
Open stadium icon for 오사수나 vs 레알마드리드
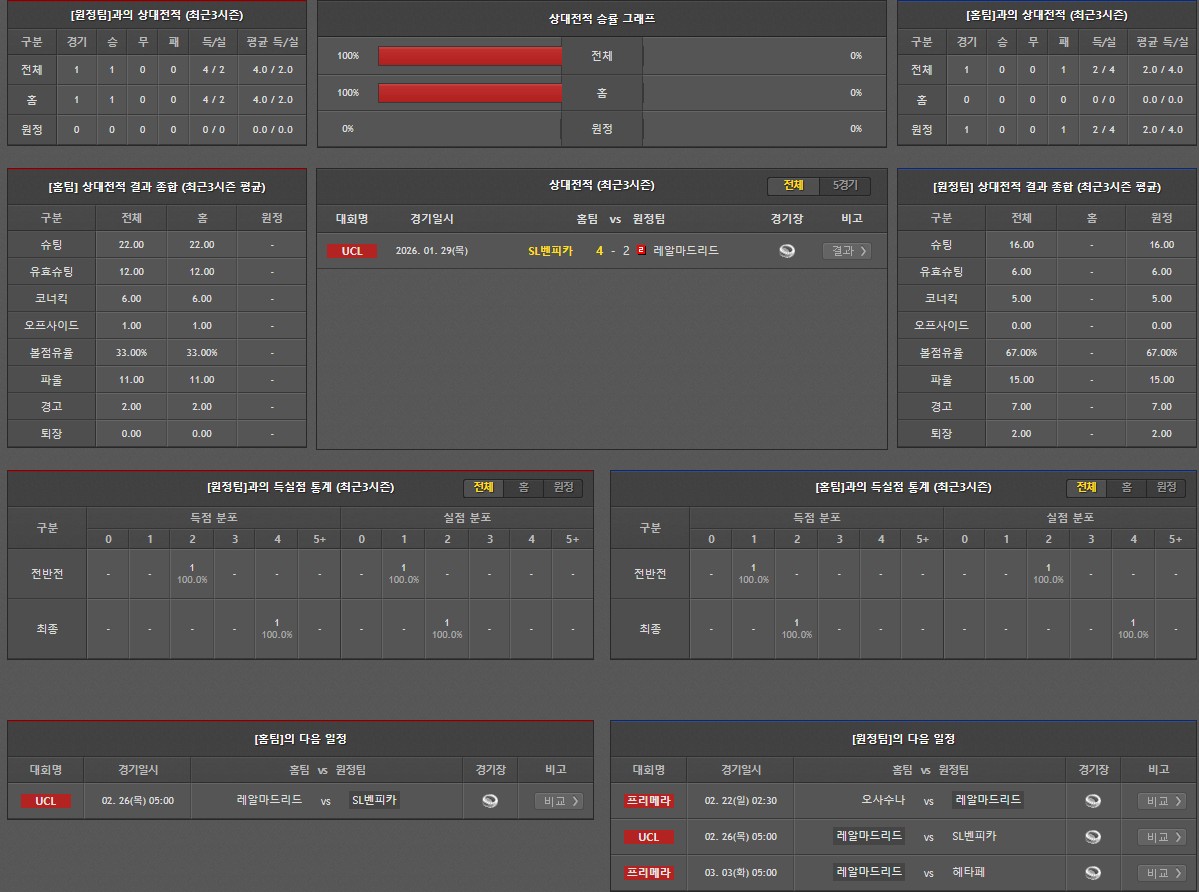click(x=1092, y=801)
